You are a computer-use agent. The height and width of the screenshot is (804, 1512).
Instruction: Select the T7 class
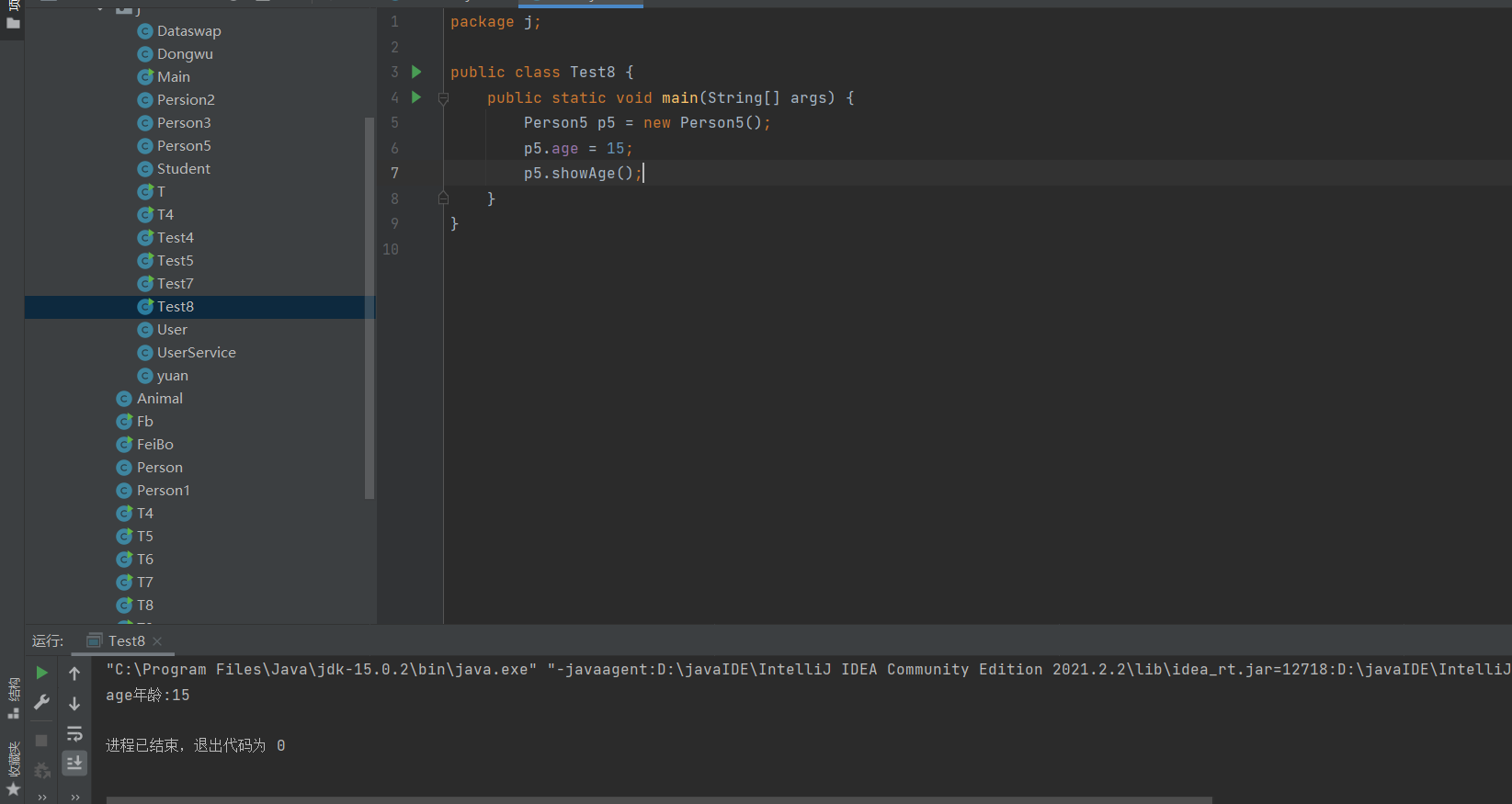(x=145, y=583)
